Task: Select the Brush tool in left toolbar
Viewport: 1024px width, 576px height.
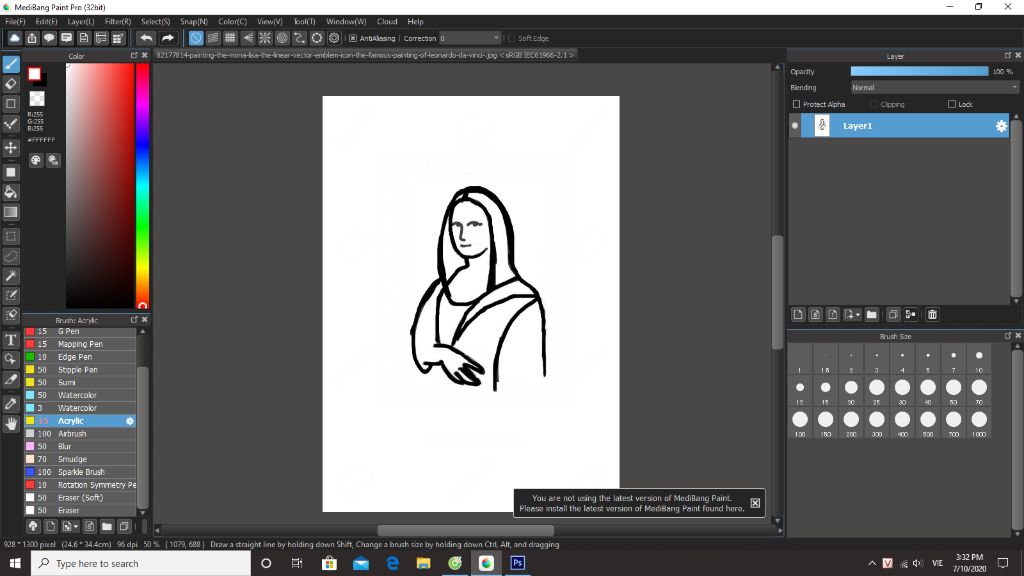Action: click(11, 64)
